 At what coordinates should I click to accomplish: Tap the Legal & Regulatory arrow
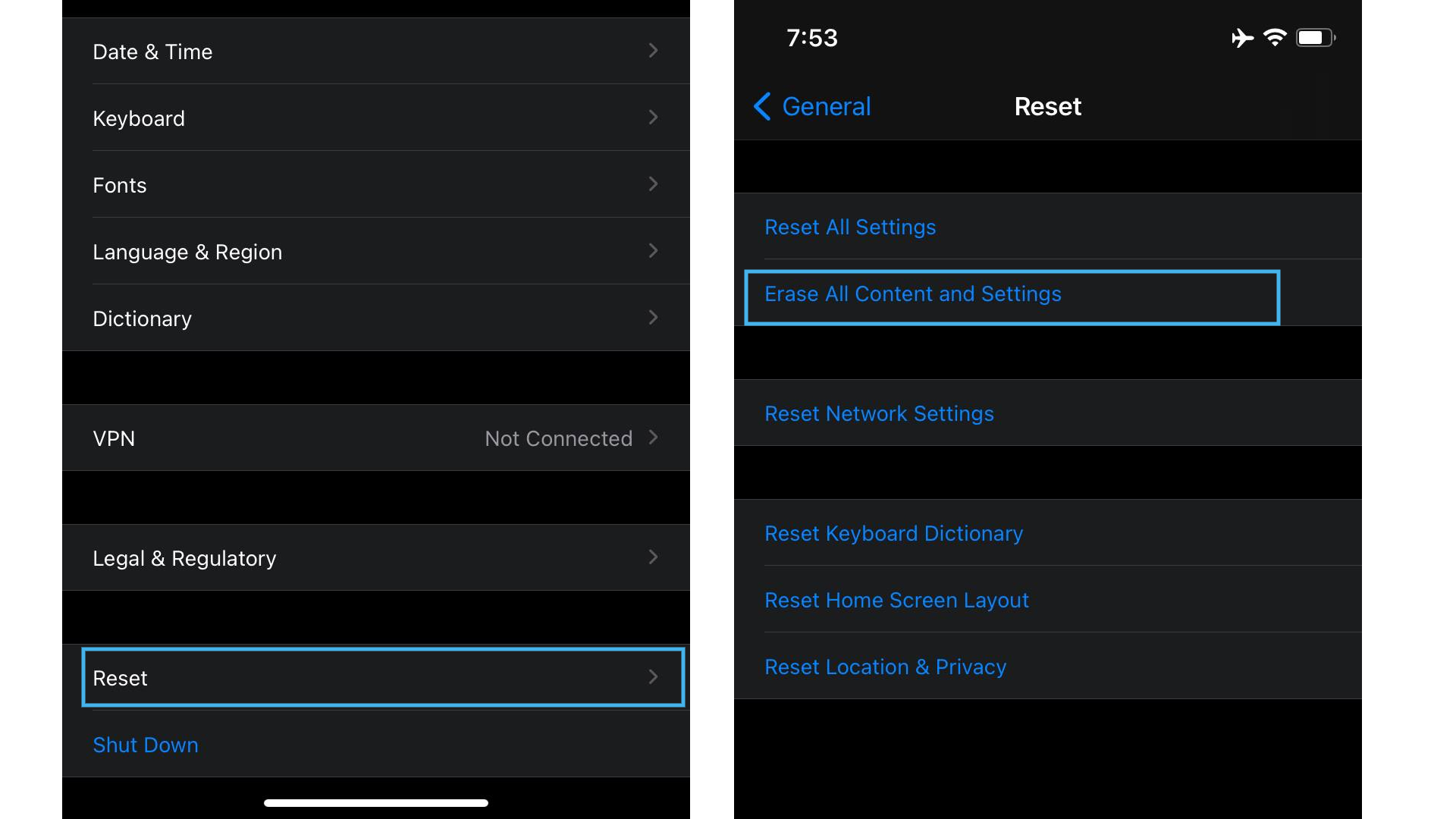653,557
